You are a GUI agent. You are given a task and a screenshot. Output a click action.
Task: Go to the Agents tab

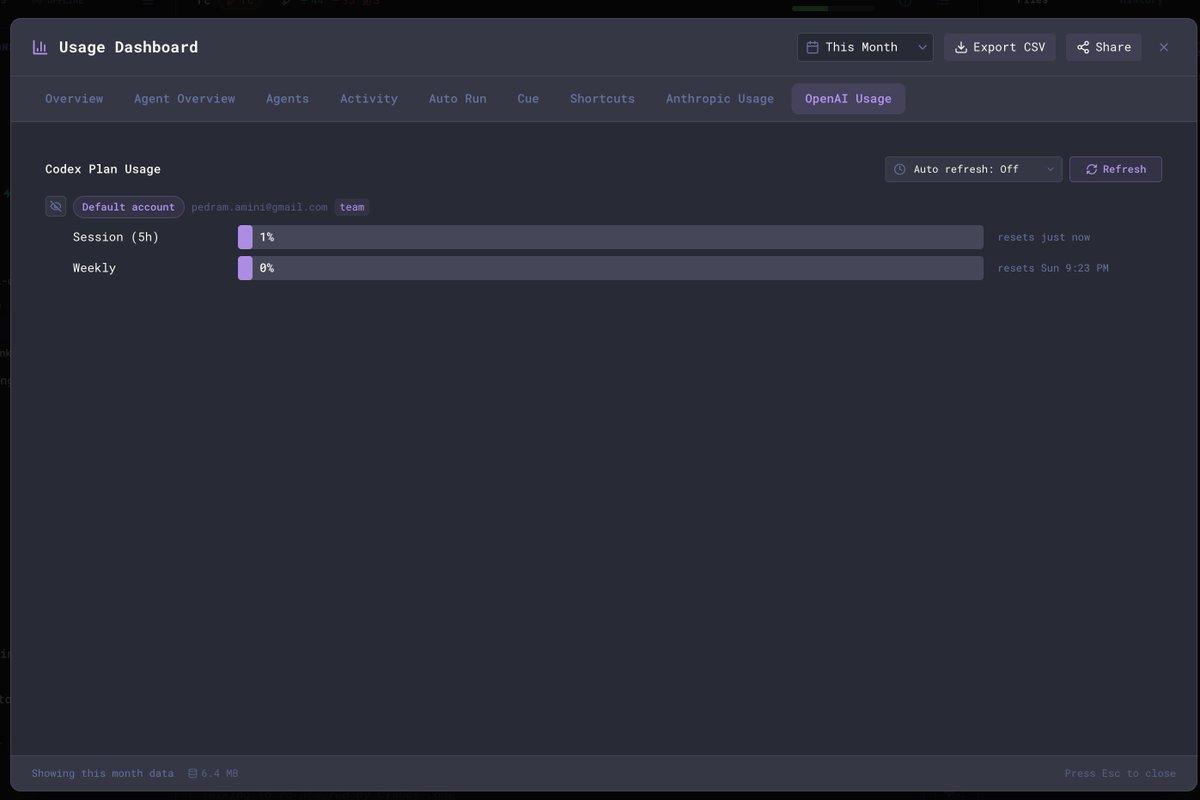(x=287, y=99)
